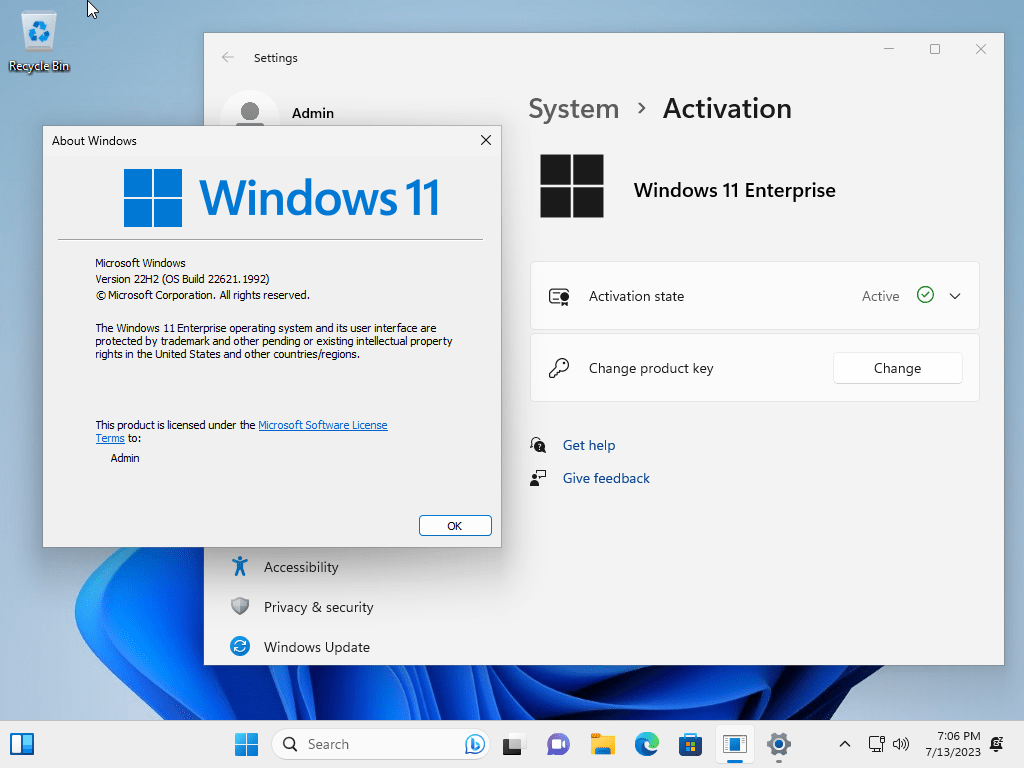The height and width of the screenshot is (768, 1024).
Task: Open the Widgets taskbar button
Action: (x=22, y=744)
